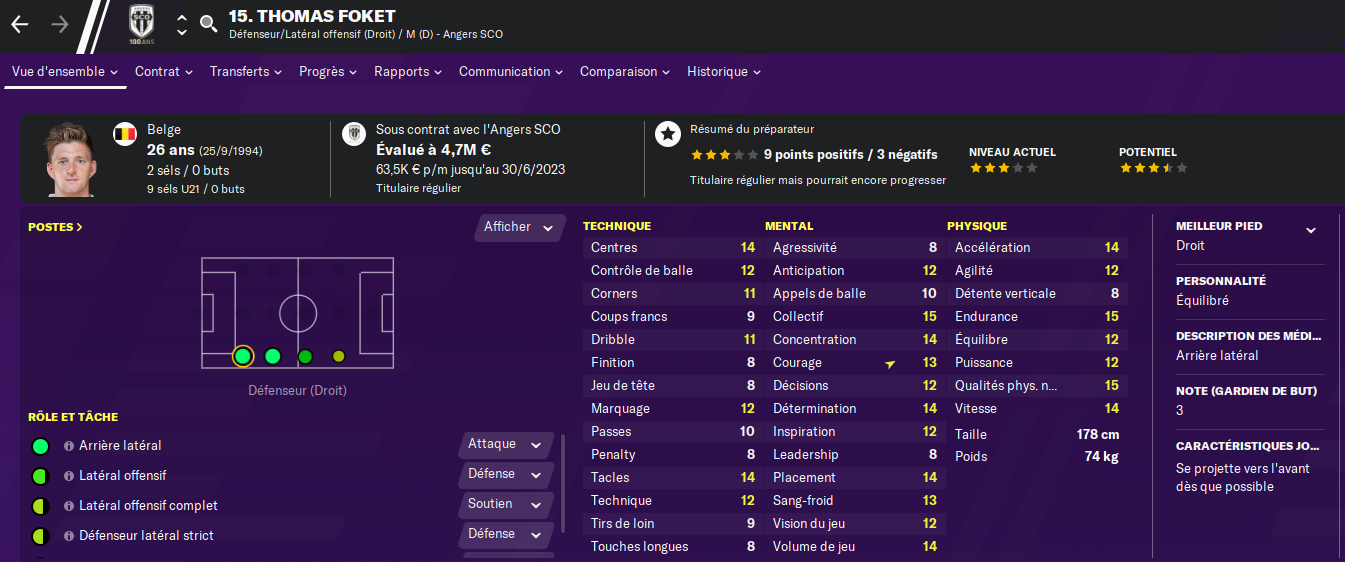Open the Historique menu

tap(724, 72)
